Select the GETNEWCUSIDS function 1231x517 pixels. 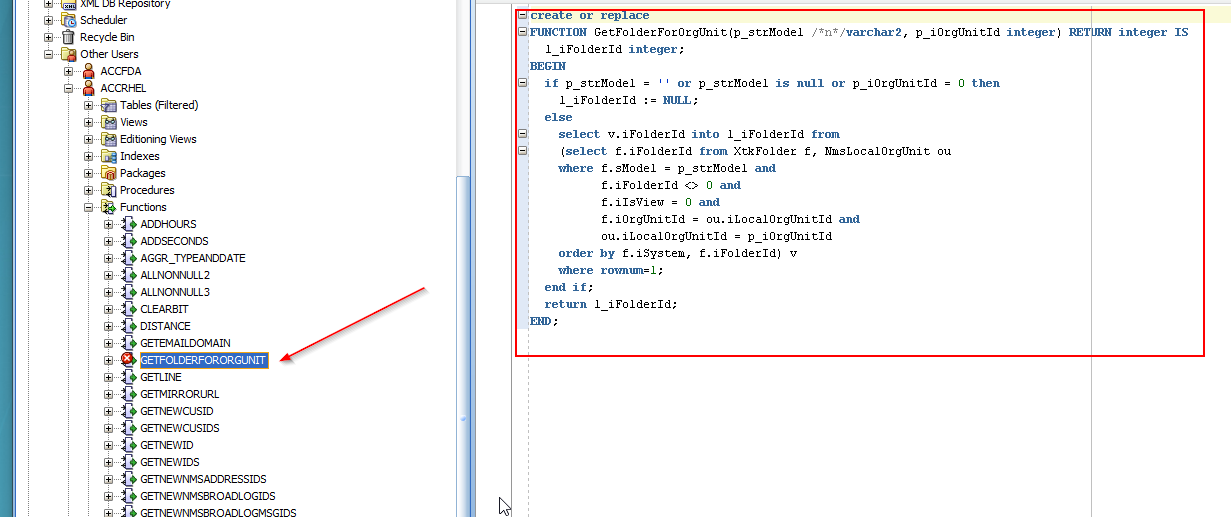click(180, 428)
